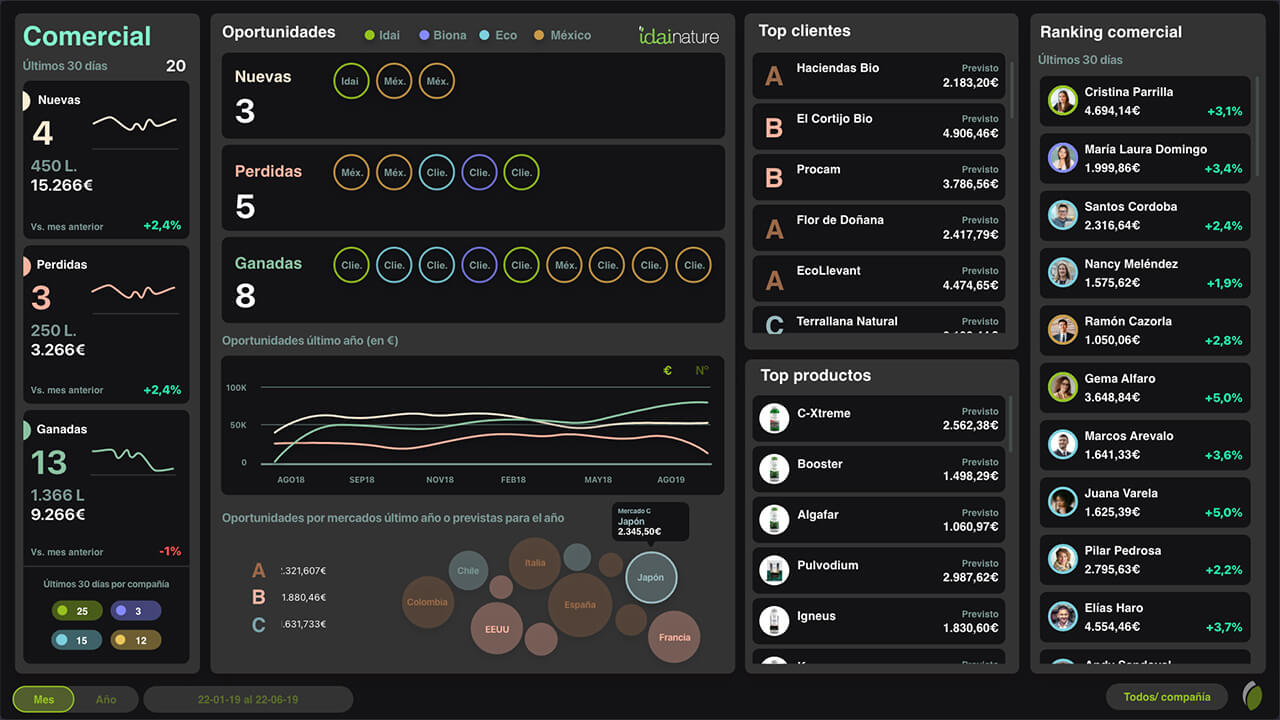Screen dimensions: 1280x720
Task: Show chart by number (Nº)
Action: [x=702, y=371]
